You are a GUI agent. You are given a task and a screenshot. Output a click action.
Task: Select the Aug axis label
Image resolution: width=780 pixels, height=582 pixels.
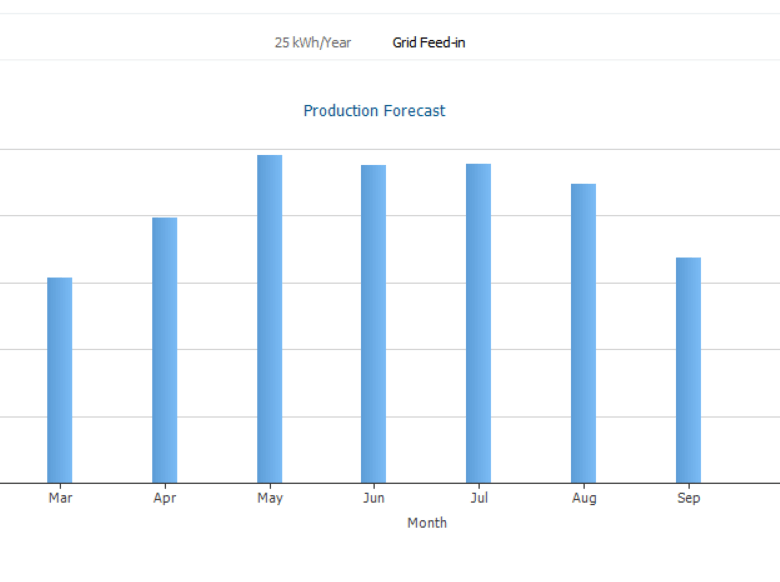[584, 498]
